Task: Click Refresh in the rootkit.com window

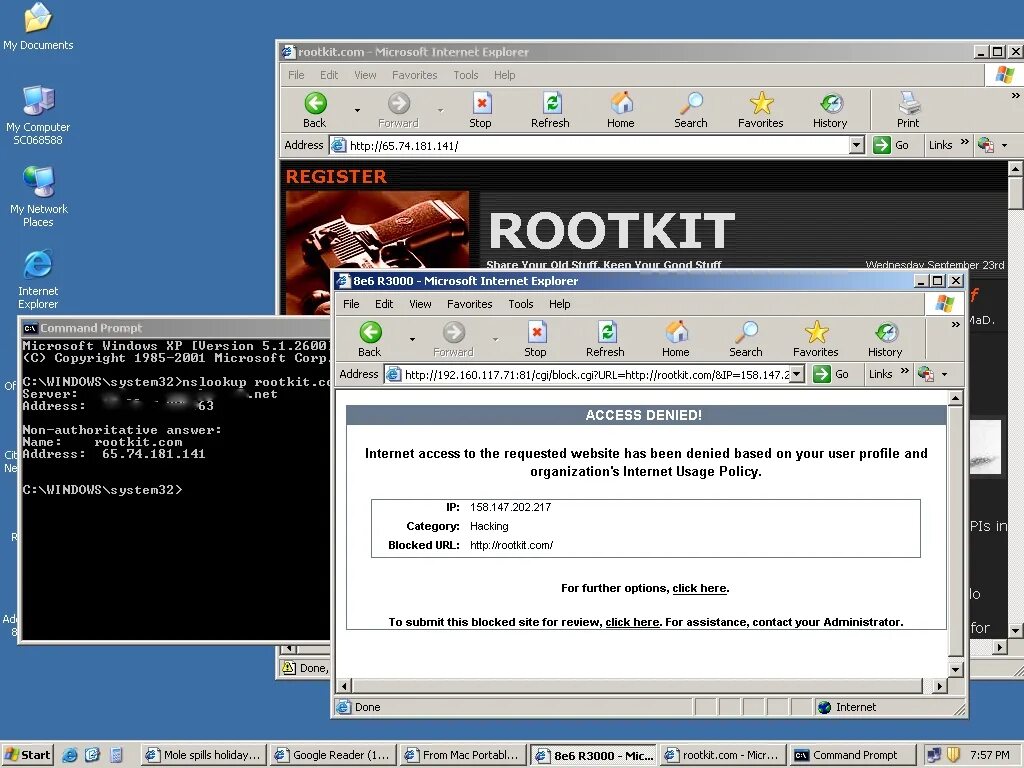Action: click(550, 110)
